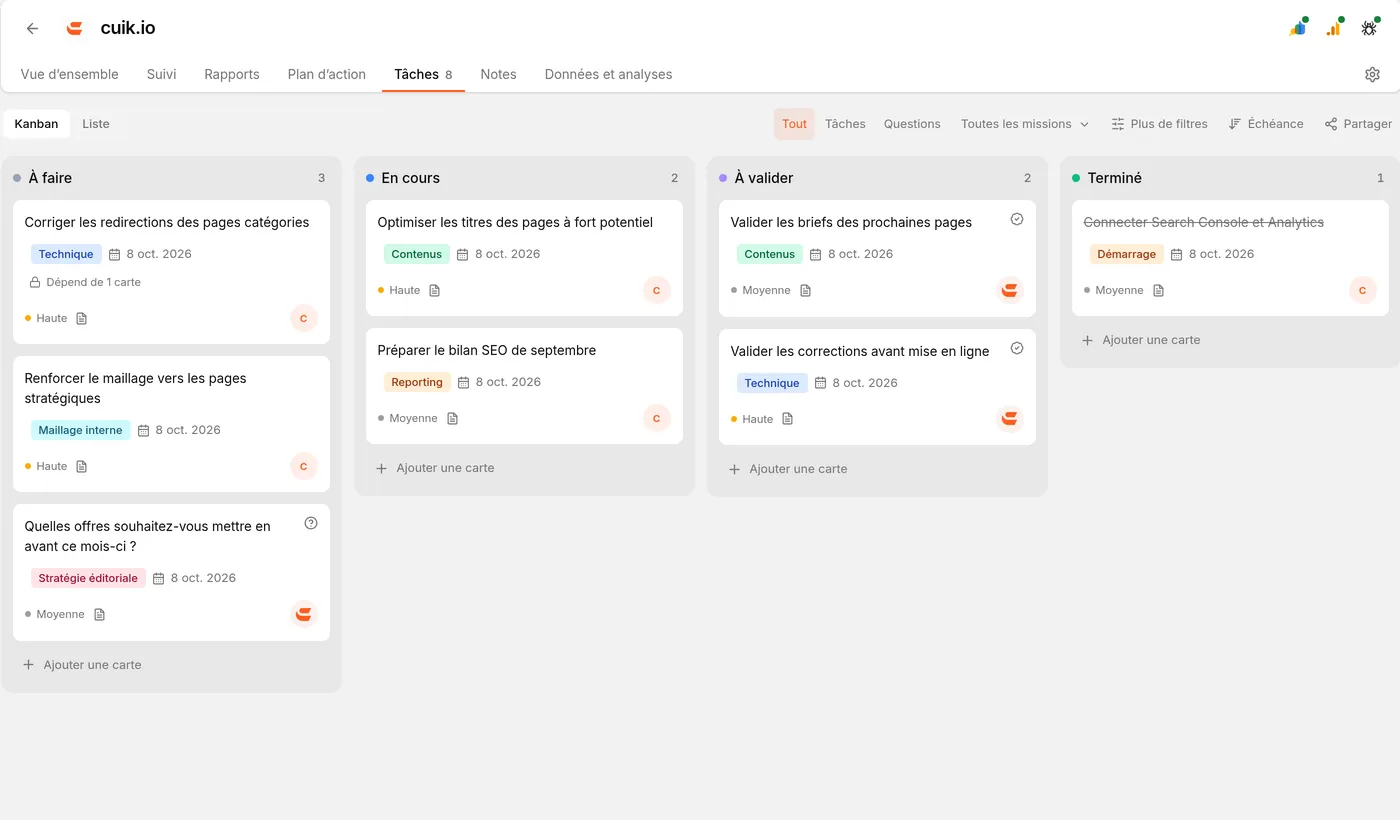Filter by Questions only
This screenshot has height=820, width=1400.
point(912,124)
